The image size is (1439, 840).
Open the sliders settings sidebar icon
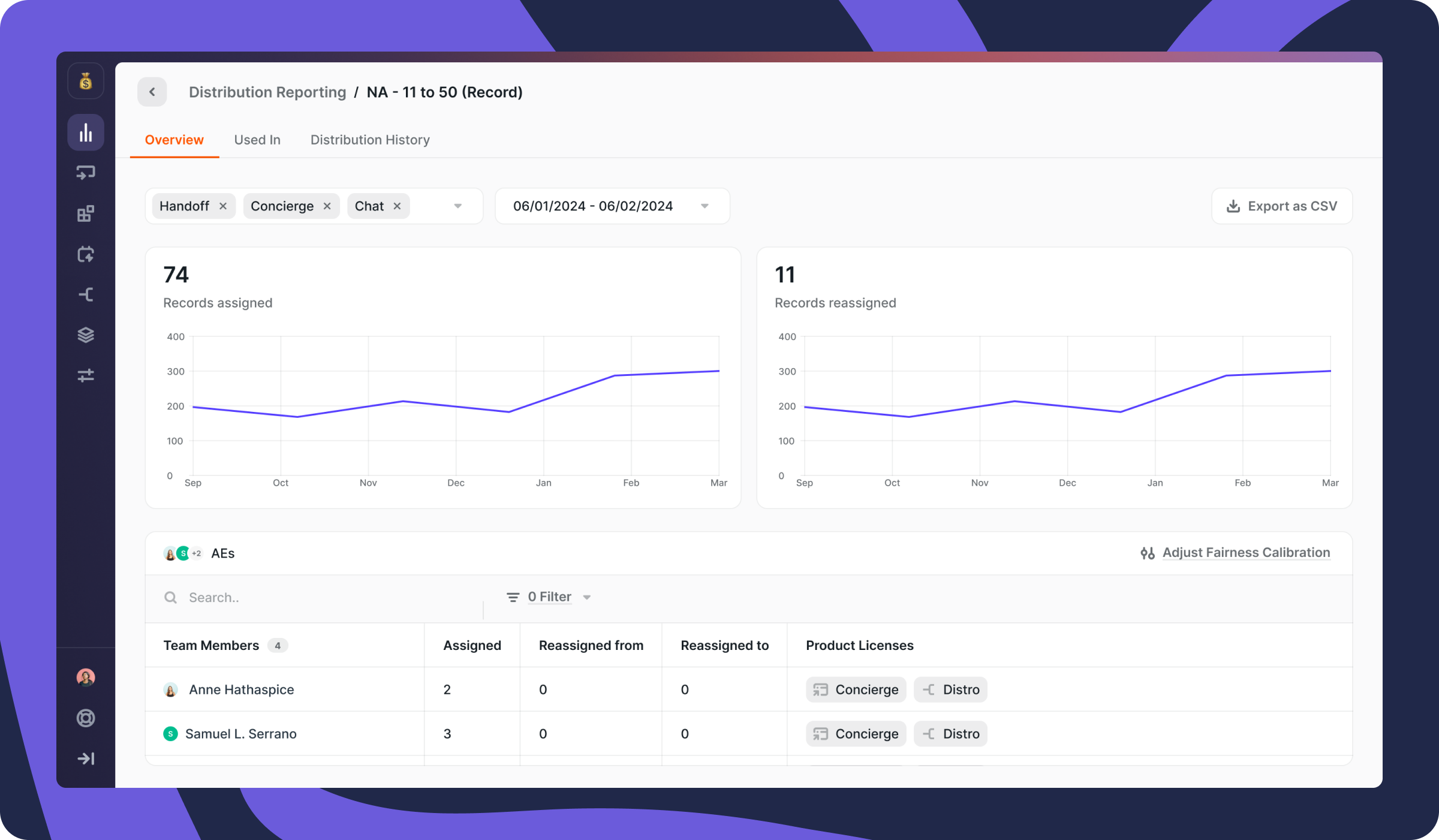pos(86,375)
